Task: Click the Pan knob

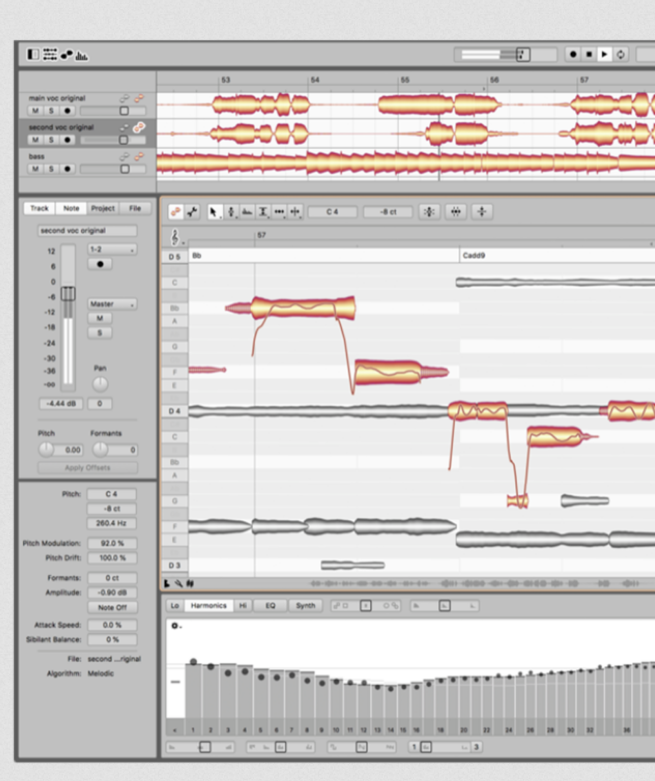Action: point(100,384)
